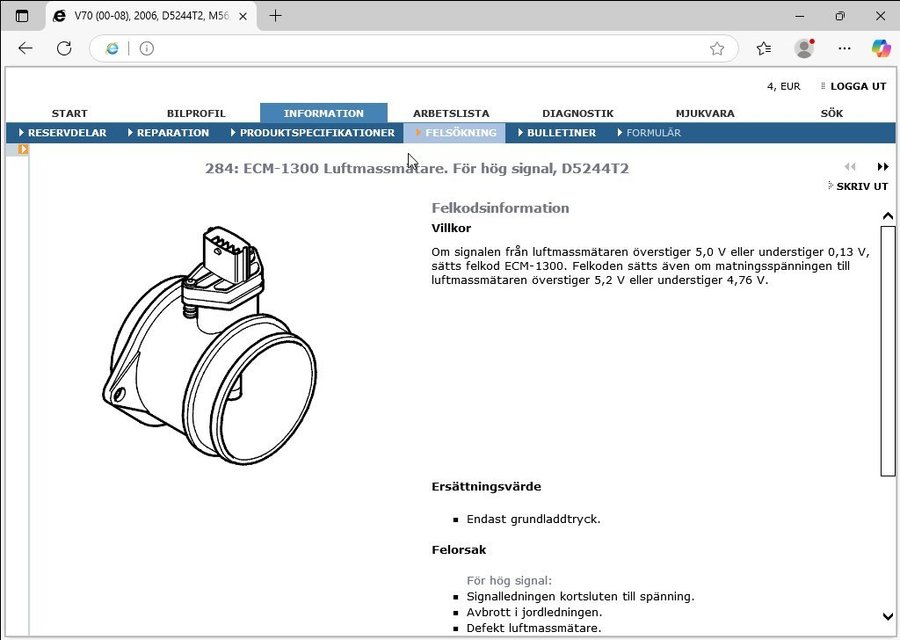Click the site info icon
The width and height of the screenshot is (900, 640).
point(147,48)
